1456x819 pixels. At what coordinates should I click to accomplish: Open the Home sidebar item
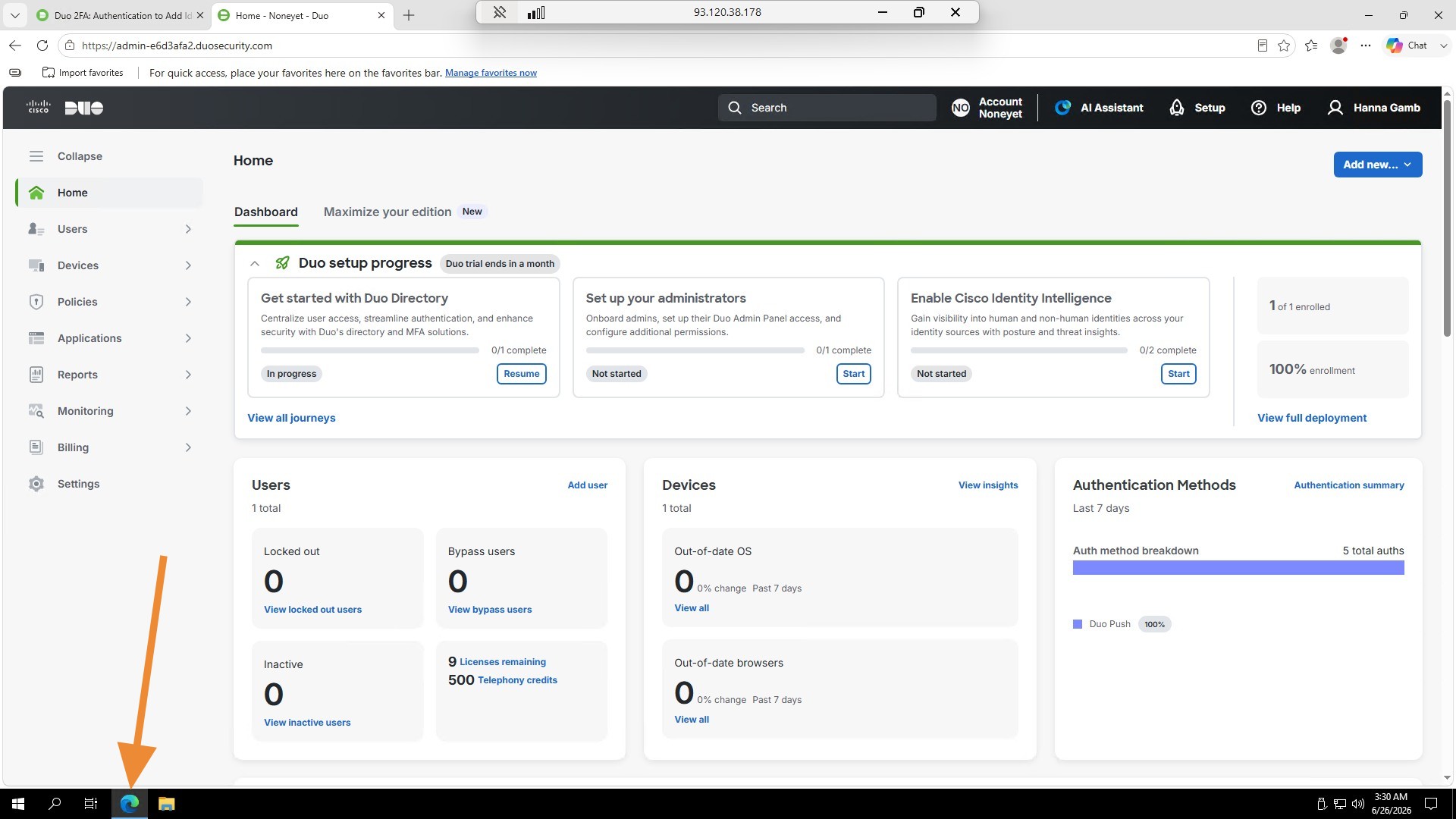point(109,193)
